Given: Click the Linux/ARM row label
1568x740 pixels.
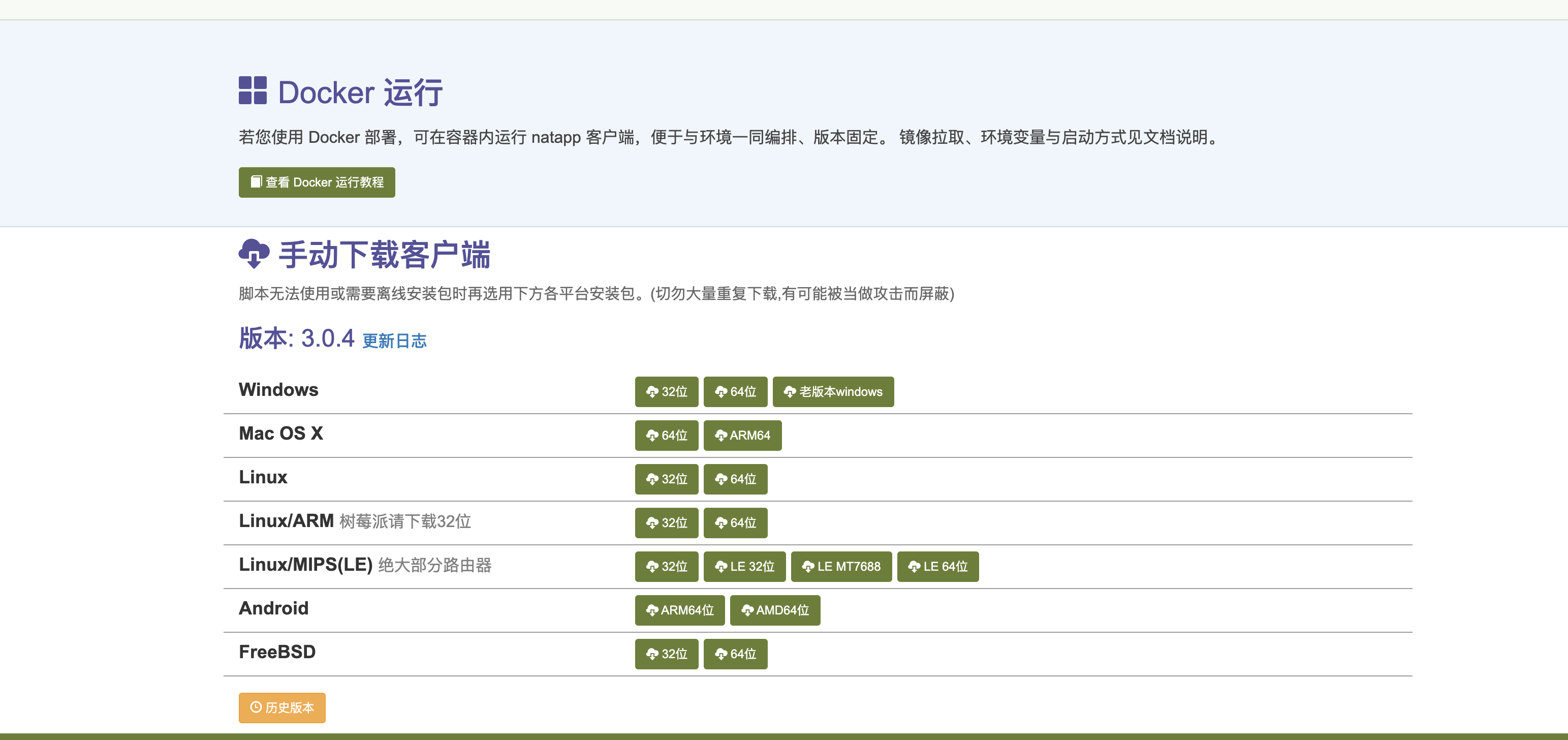Looking at the screenshot, I should coord(286,521).
